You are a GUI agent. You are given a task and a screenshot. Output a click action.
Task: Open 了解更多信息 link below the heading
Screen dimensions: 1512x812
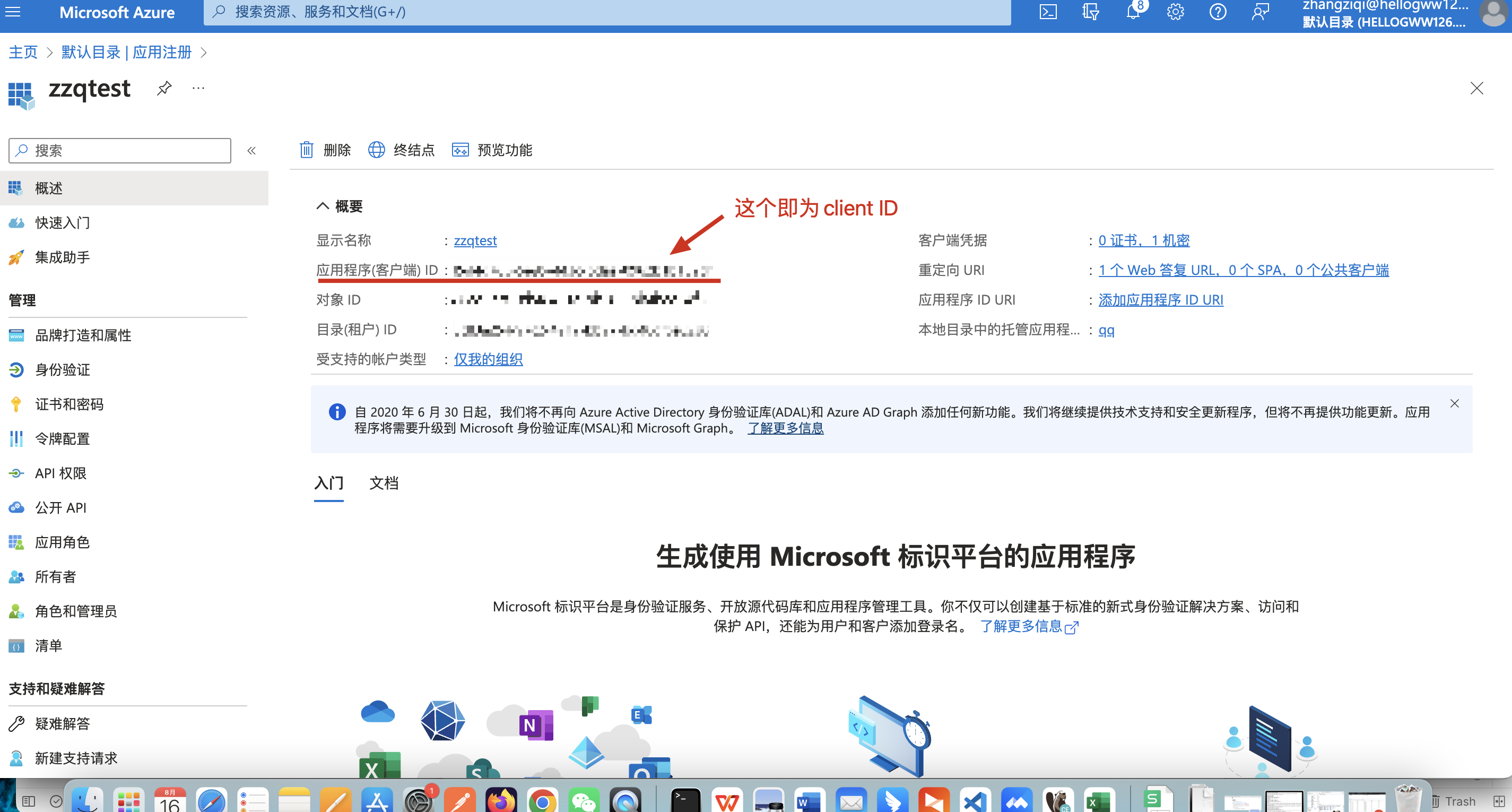1028,626
